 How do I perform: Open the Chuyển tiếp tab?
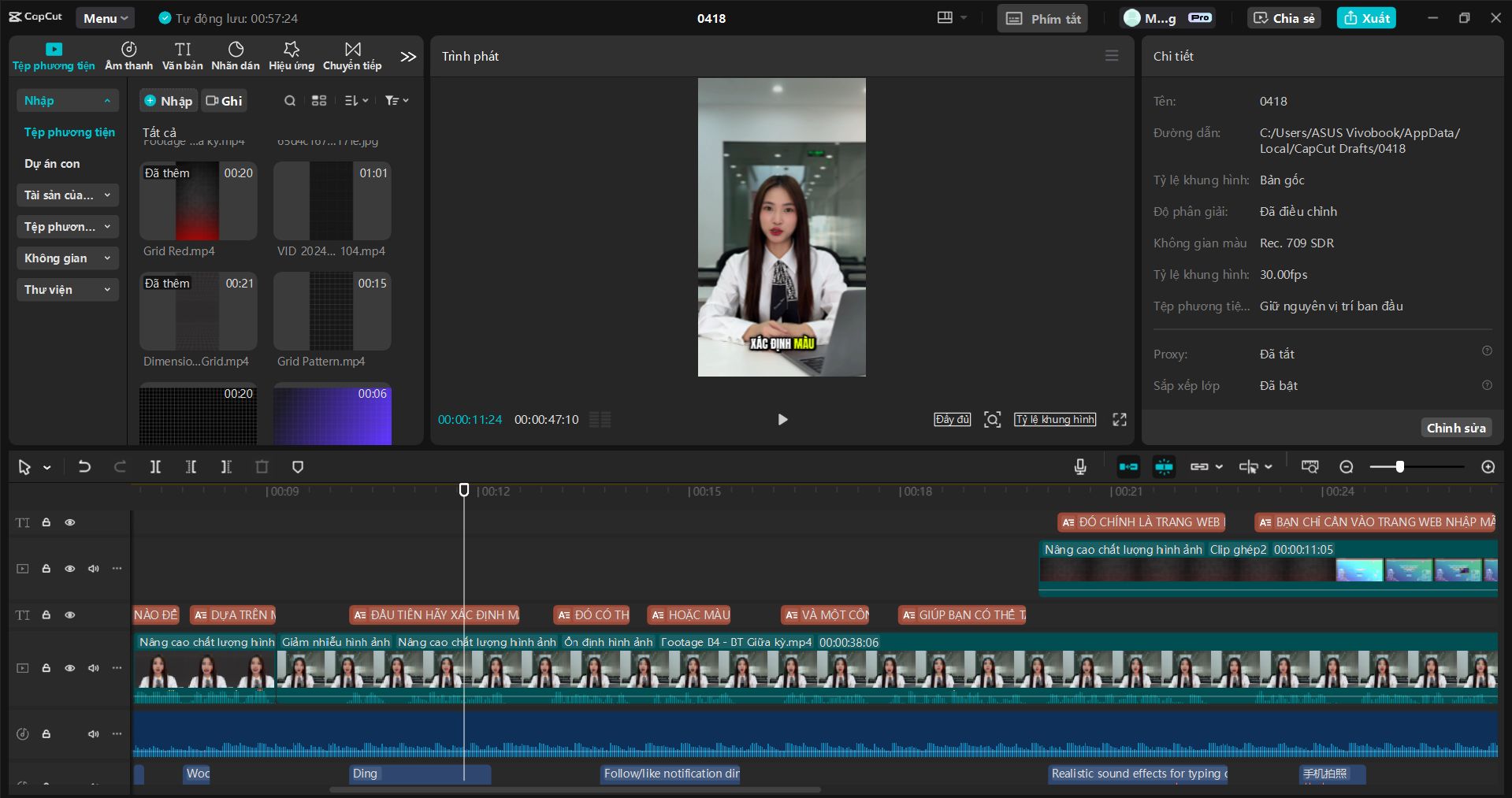point(352,57)
